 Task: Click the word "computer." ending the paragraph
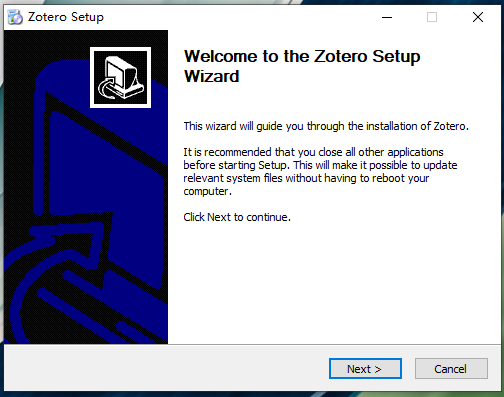[207, 191]
